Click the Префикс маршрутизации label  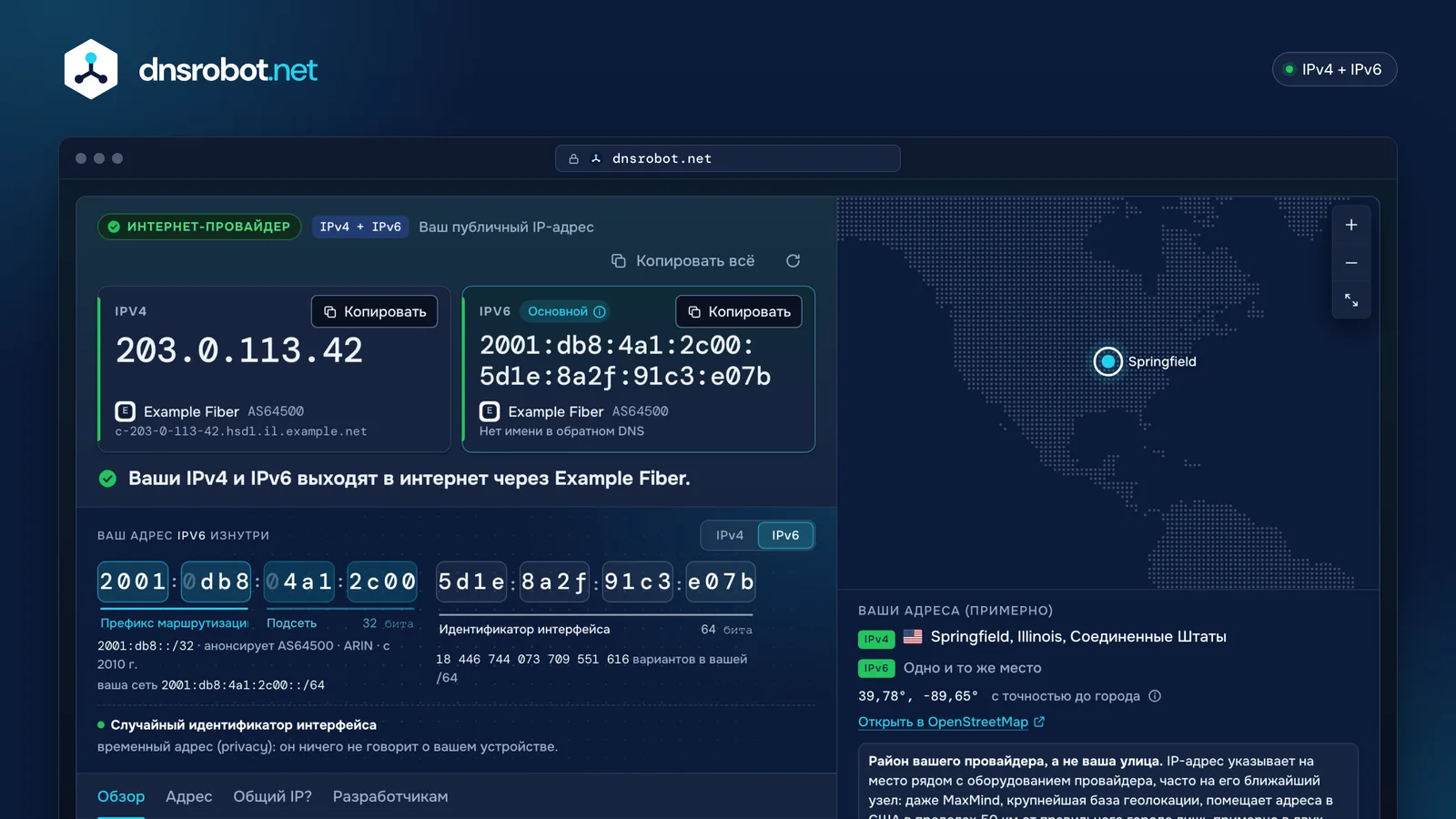[x=174, y=623]
